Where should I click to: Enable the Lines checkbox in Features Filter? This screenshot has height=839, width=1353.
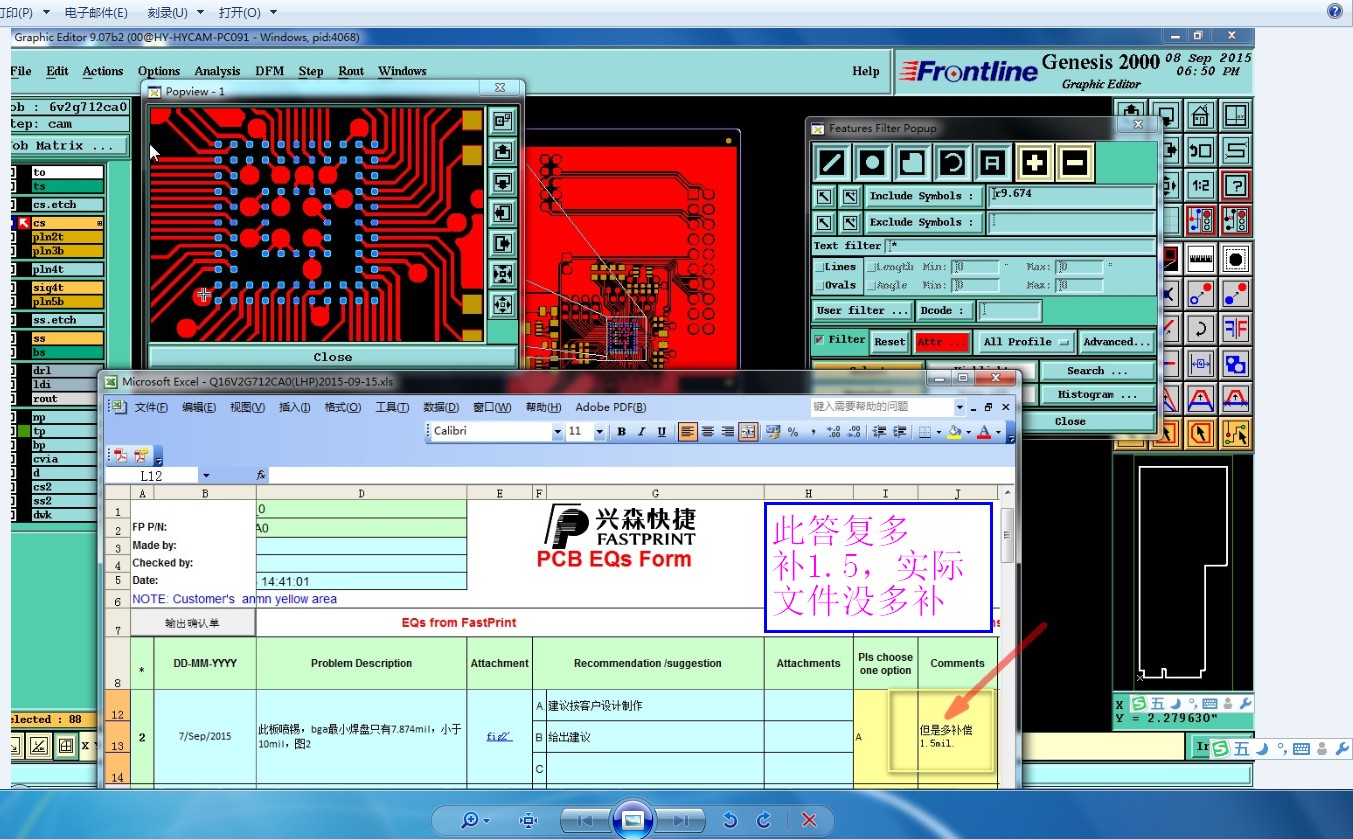tap(819, 267)
